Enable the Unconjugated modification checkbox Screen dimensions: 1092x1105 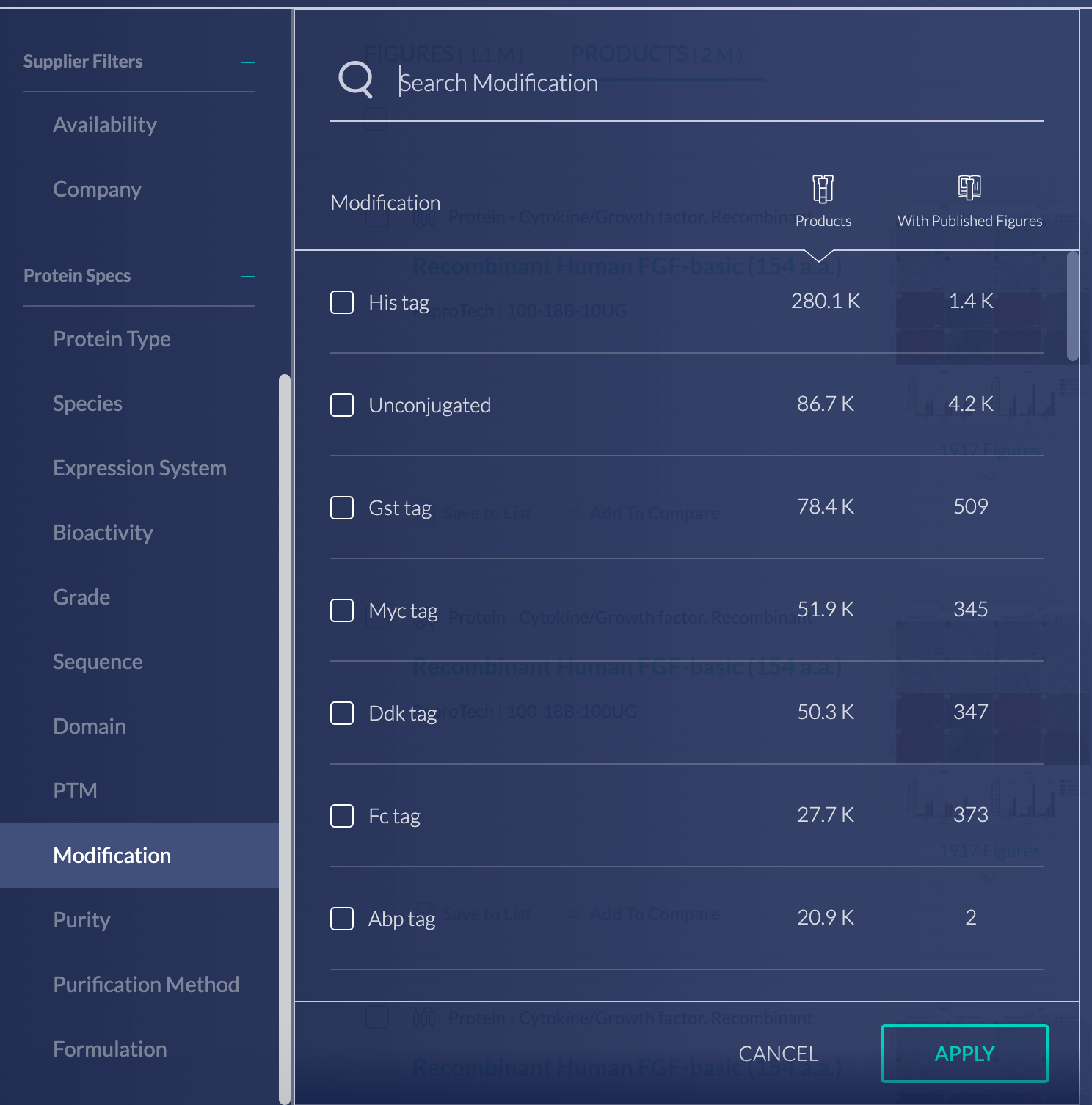point(342,405)
